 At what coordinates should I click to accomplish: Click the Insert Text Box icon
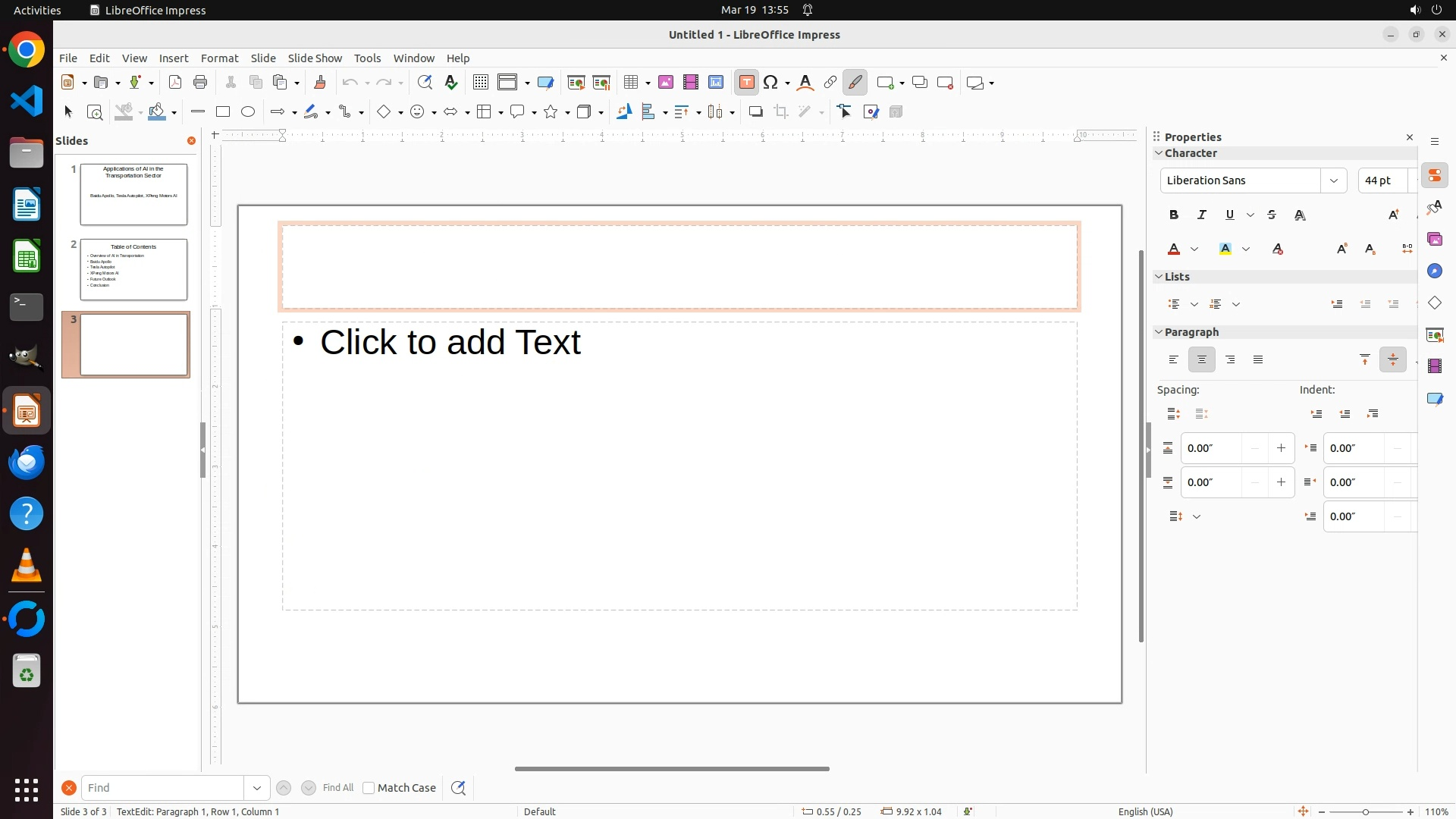pyautogui.click(x=746, y=83)
